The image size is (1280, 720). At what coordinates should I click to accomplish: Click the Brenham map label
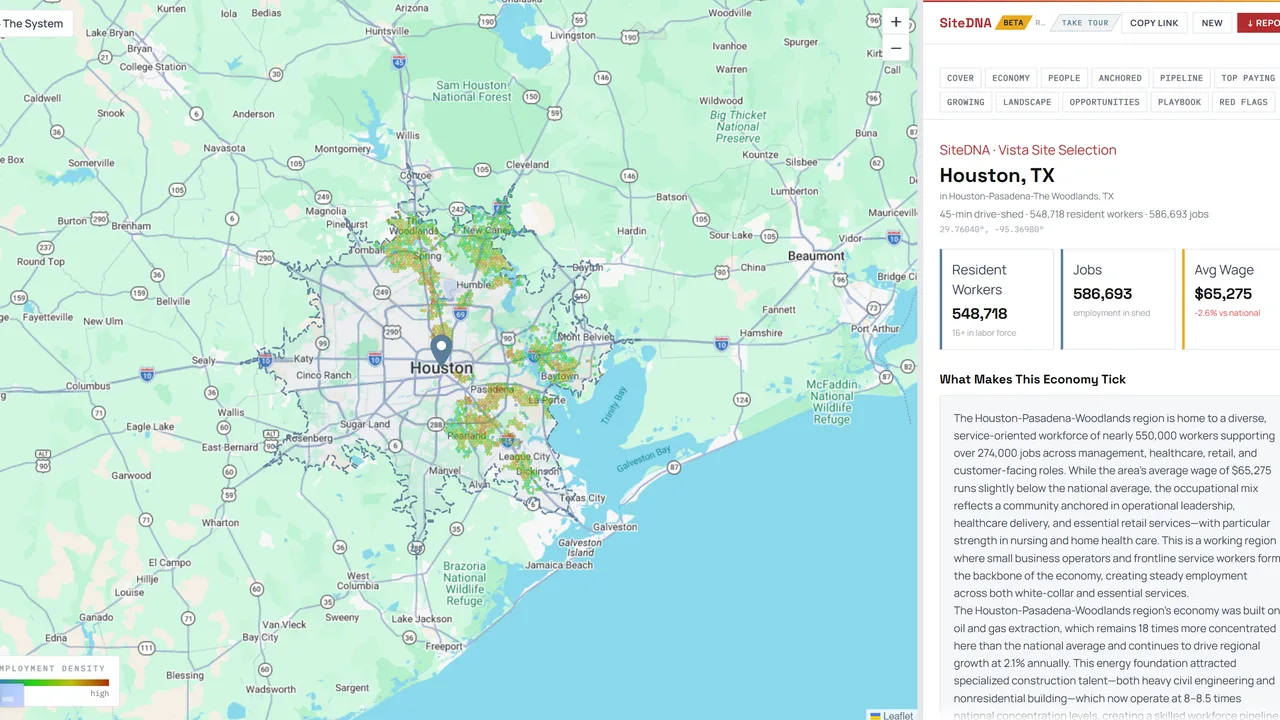[130, 226]
